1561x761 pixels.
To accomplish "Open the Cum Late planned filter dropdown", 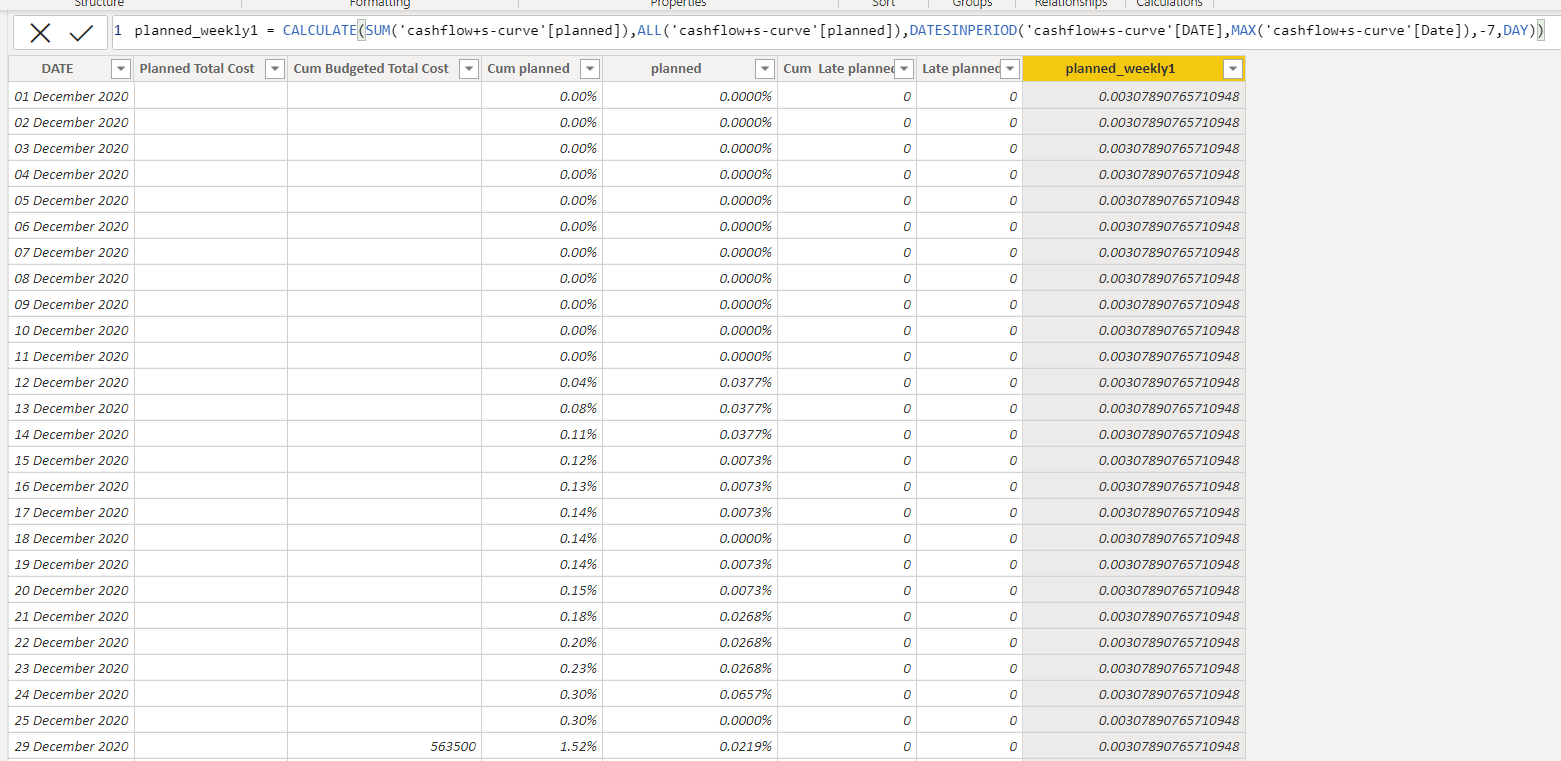I will point(903,69).
